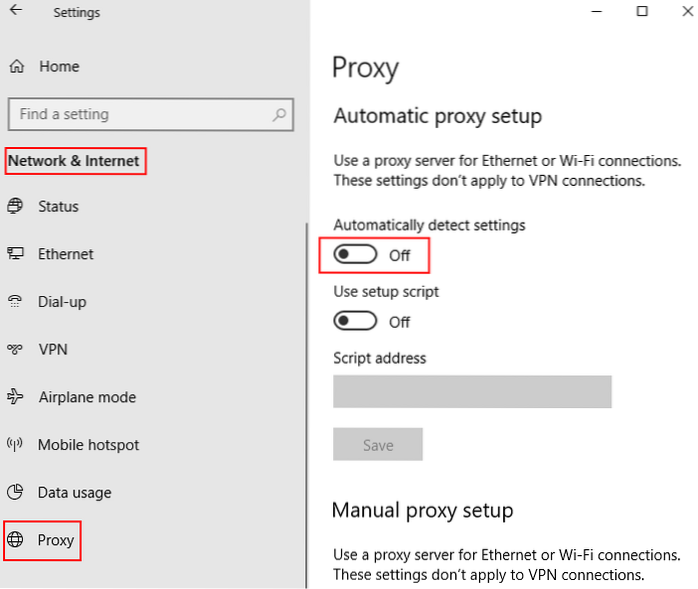Click the Mobile hotspot icon
This screenshot has height=589, width=698.
pos(16,445)
